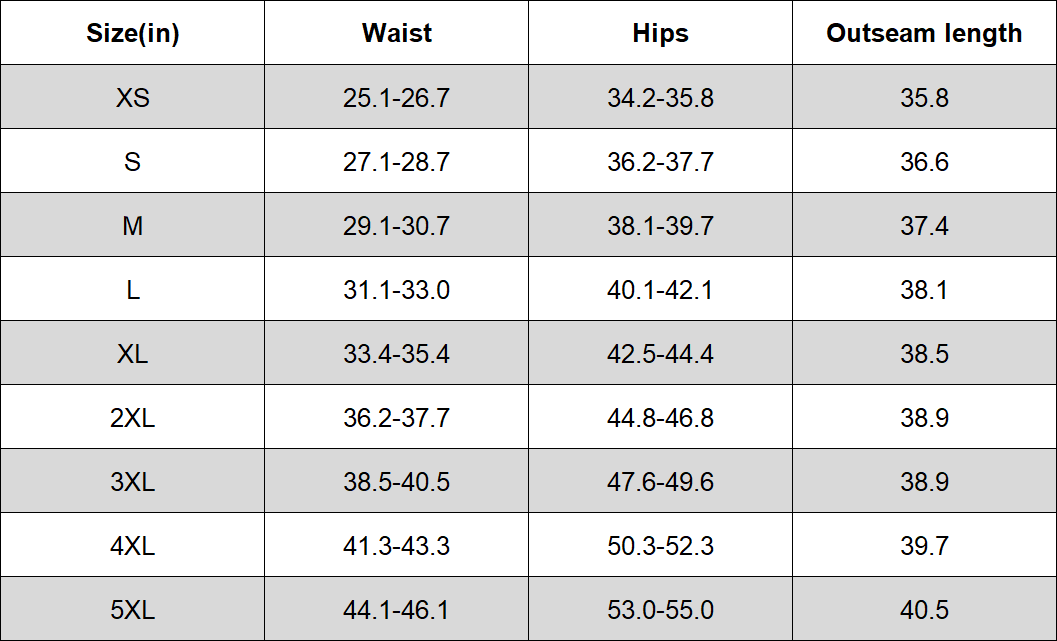Click the M size cell
The height and width of the screenshot is (641, 1057).
[133, 225]
